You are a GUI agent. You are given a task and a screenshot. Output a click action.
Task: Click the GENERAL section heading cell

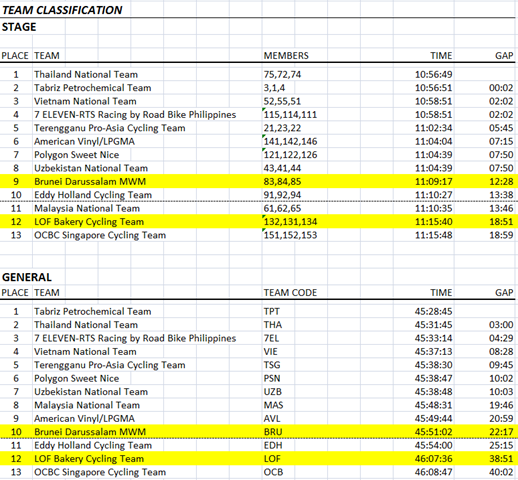coord(27,277)
